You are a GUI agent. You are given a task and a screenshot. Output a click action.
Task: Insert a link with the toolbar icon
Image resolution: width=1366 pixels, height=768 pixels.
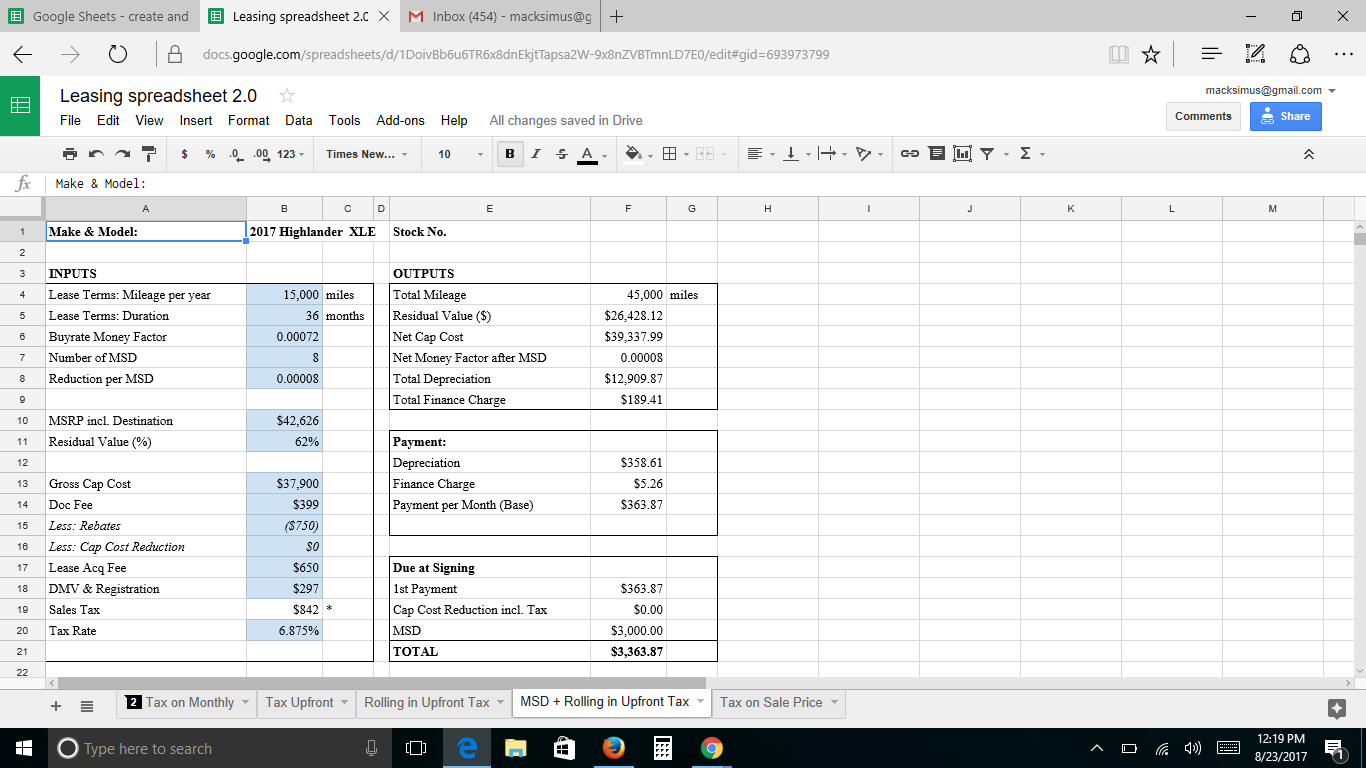click(x=910, y=154)
